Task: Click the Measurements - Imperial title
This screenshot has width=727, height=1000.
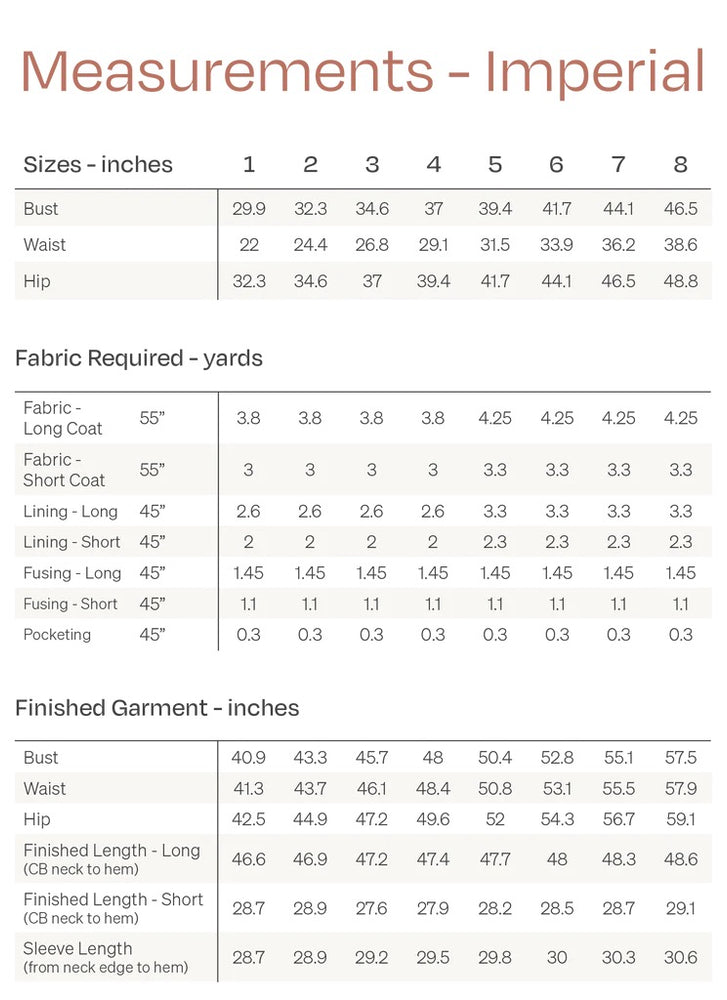Action: point(363,71)
